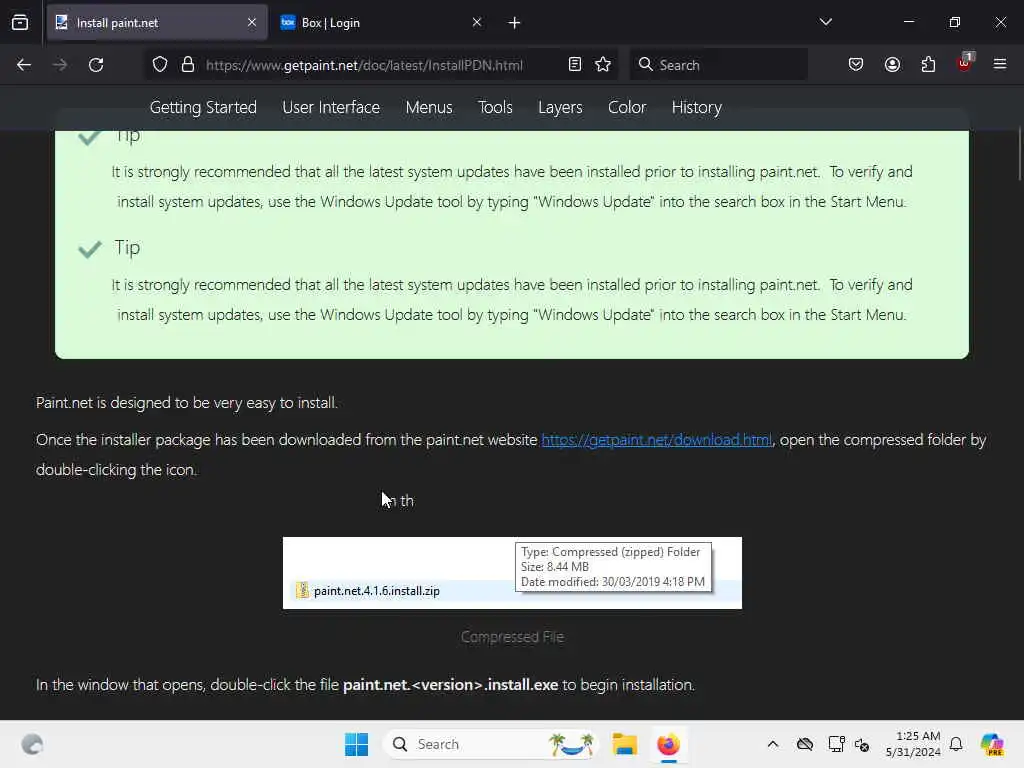This screenshot has width=1024, height=768.
Task: Click the page vertical scrollbar thumb
Action: [1020, 155]
